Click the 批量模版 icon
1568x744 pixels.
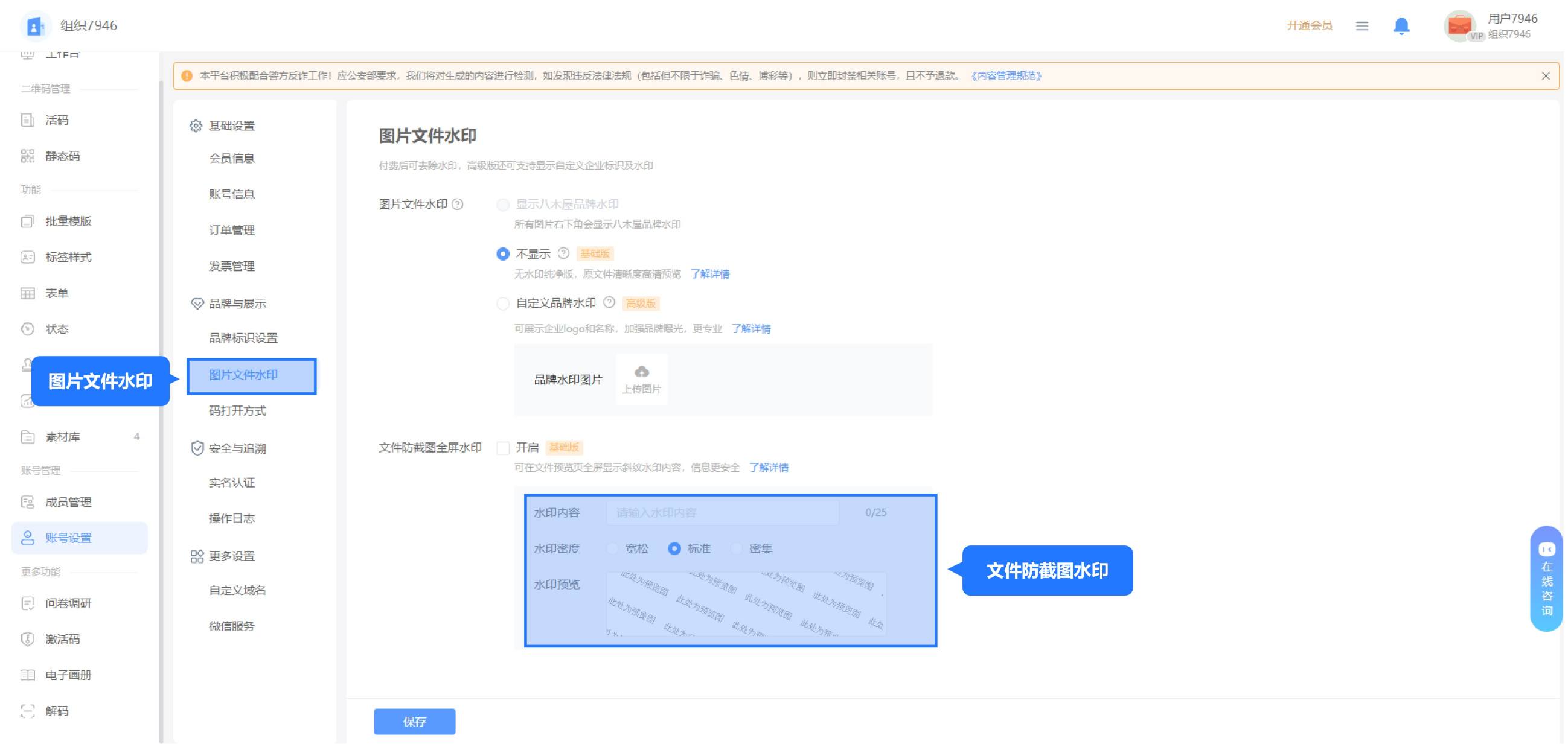28,221
